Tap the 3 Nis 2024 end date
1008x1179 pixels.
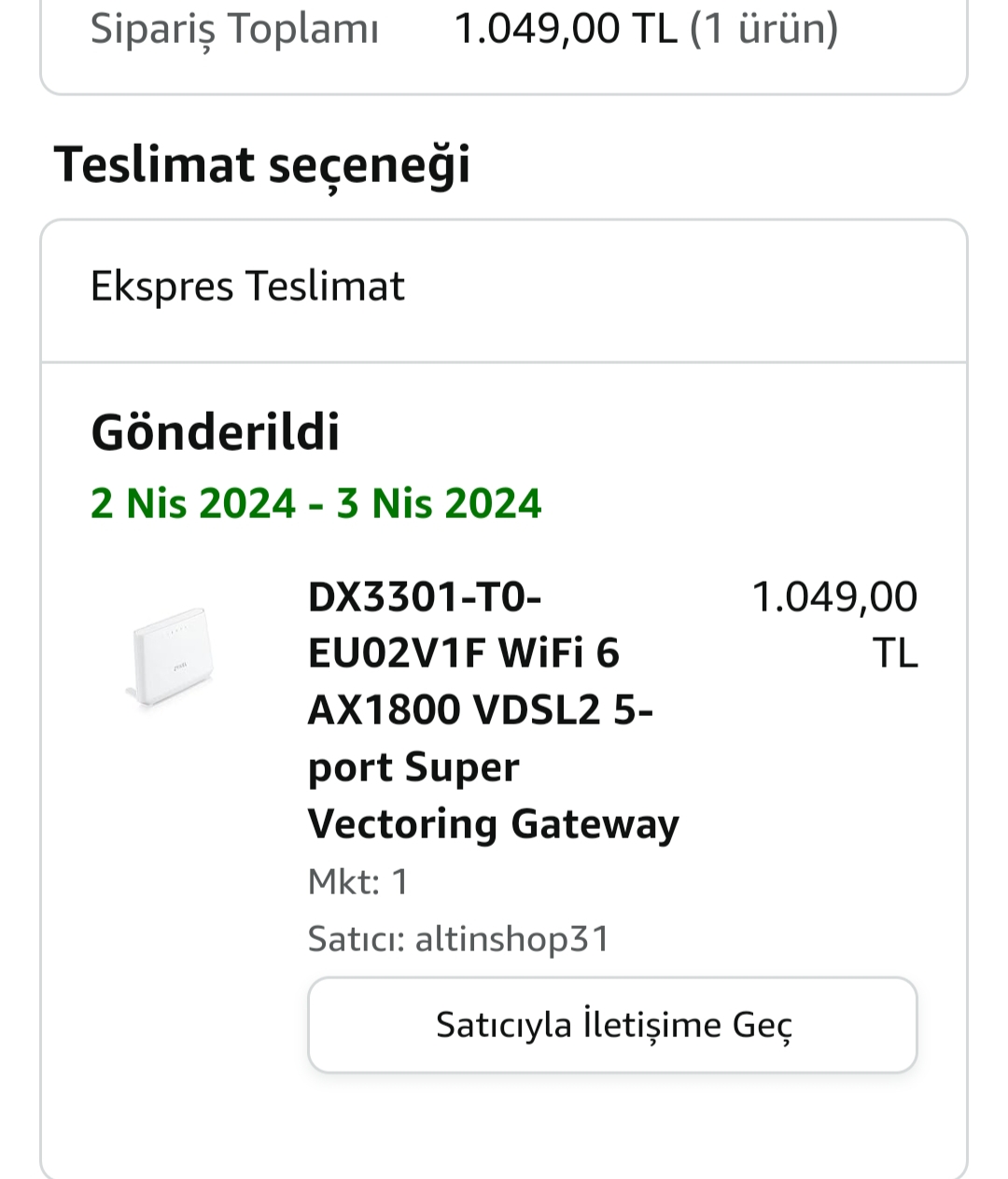click(439, 504)
